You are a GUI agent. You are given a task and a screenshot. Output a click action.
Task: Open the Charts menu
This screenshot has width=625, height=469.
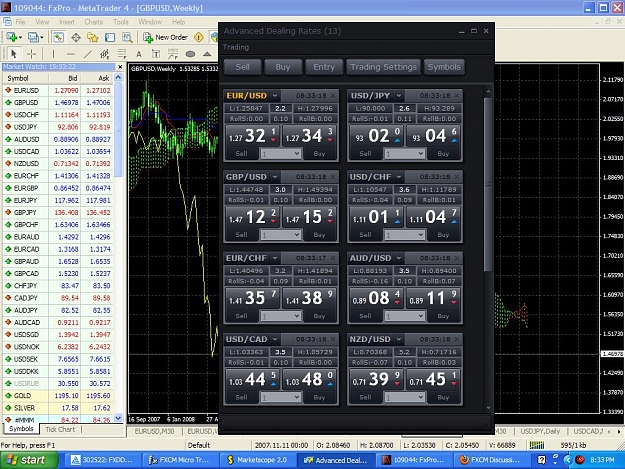click(93, 22)
